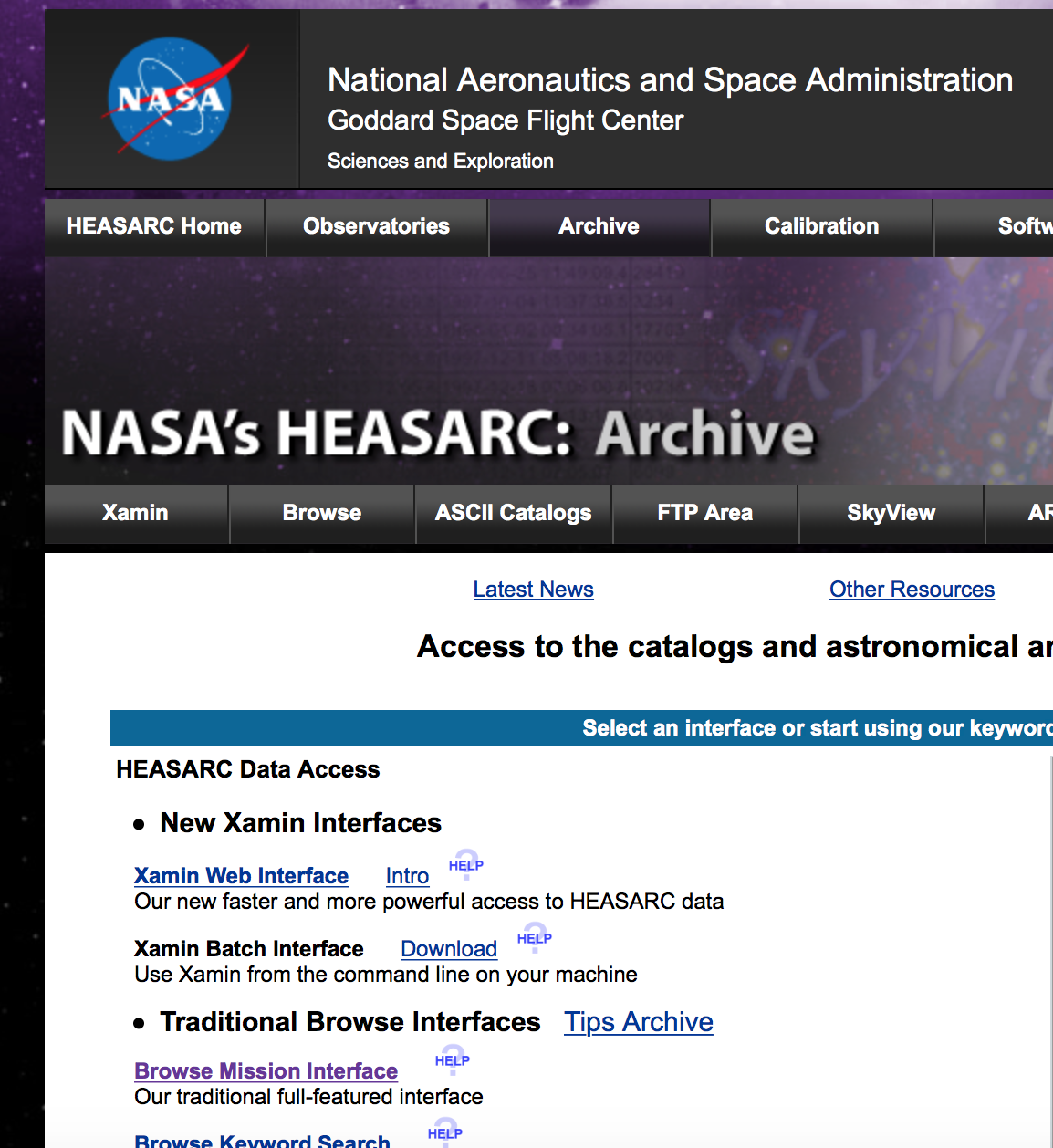Click the NASA meatball logo
The height and width of the screenshot is (1148, 1053).
click(x=172, y=99)
